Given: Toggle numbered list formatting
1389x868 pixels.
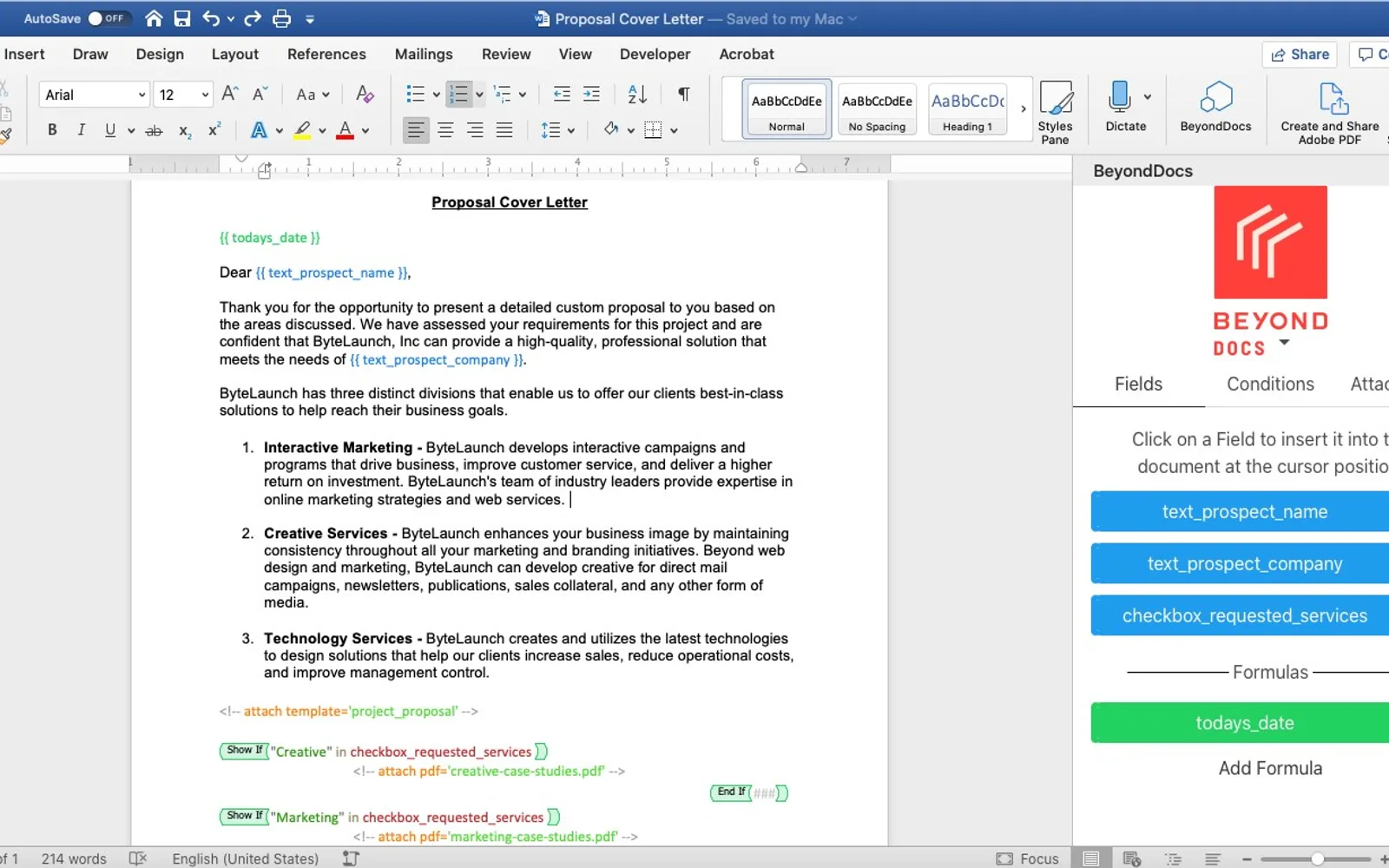Looking at the screenshot, I should [x=458, y=94].
